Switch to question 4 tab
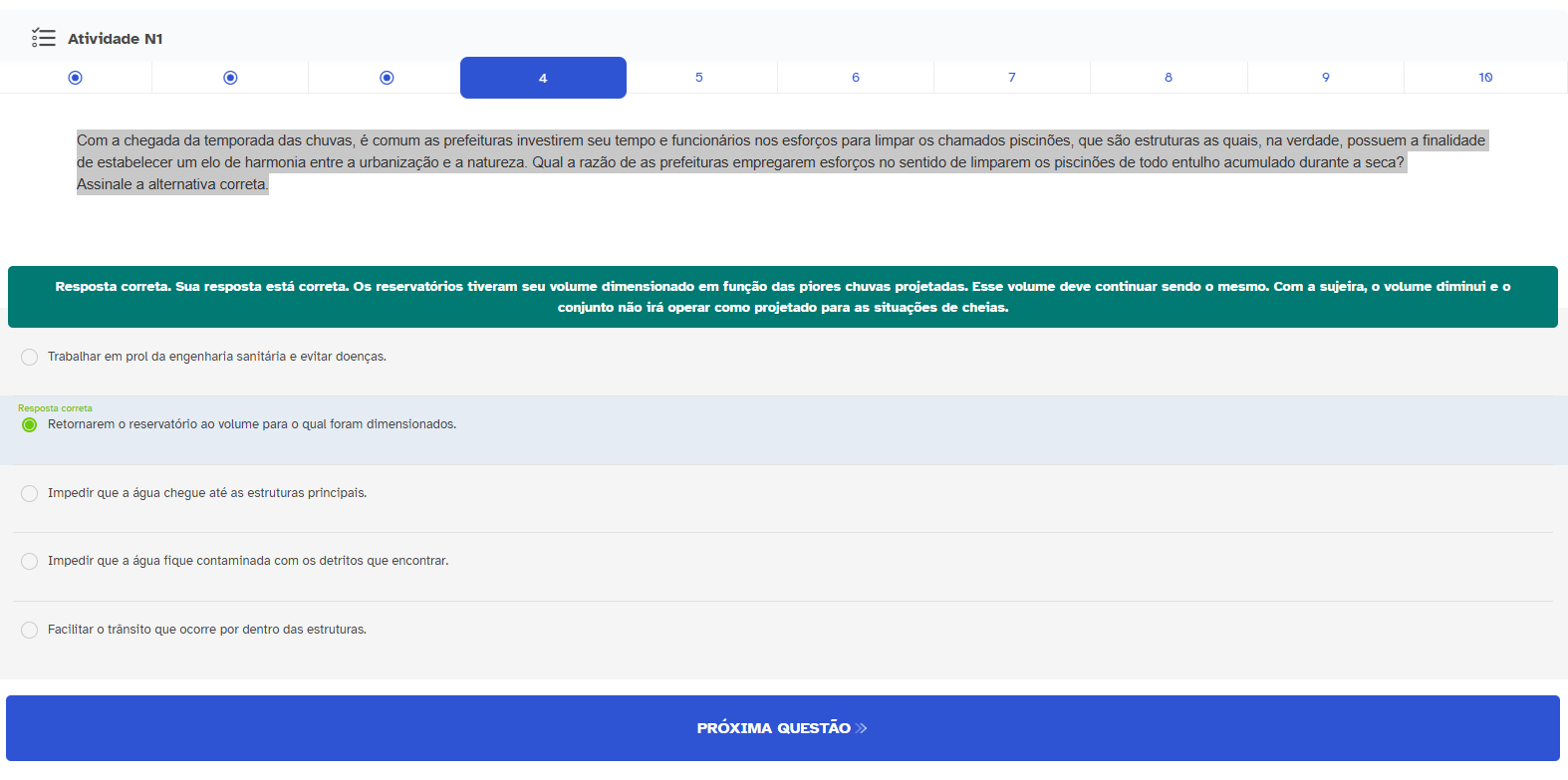This screenshot has height=780, width=1568. (x=543, y=78)
